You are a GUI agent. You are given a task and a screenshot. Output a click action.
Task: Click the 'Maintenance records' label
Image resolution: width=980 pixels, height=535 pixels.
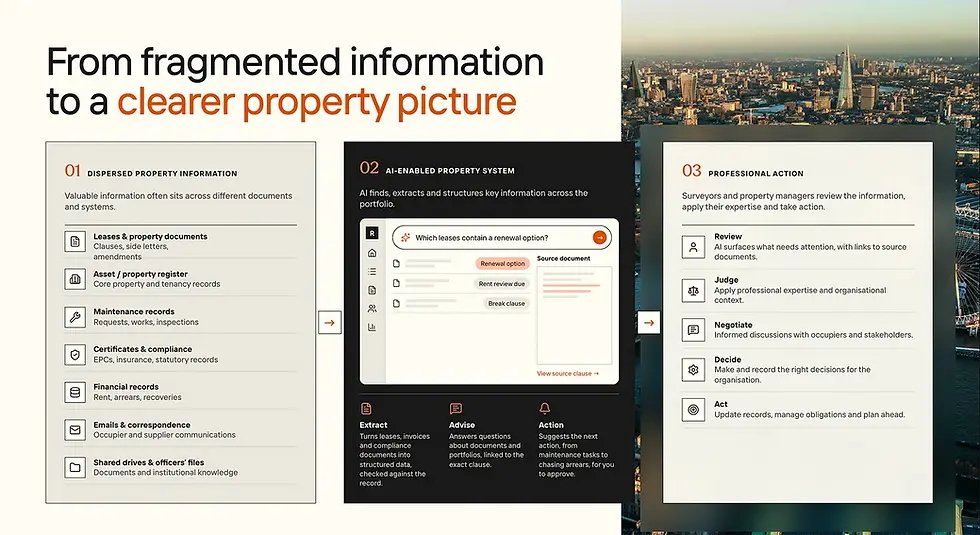134,311
